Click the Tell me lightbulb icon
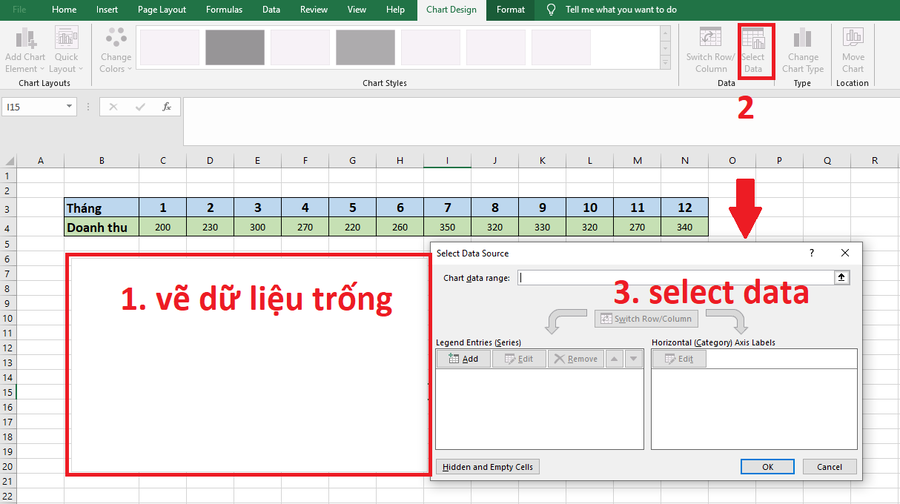Image resolution: width=900 pixels, height=504 pixels. click(551, 10)
